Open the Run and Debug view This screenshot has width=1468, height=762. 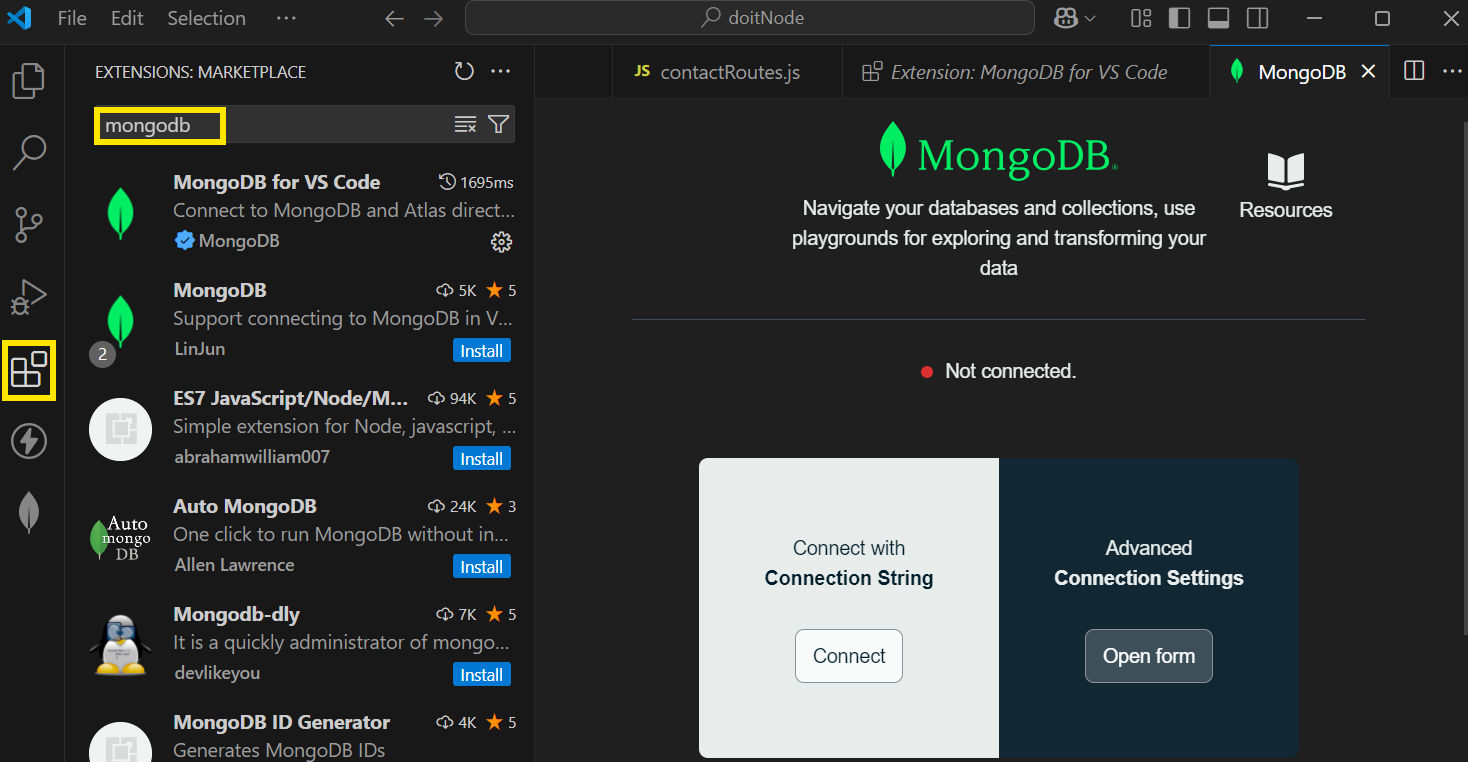pos(28,297)
